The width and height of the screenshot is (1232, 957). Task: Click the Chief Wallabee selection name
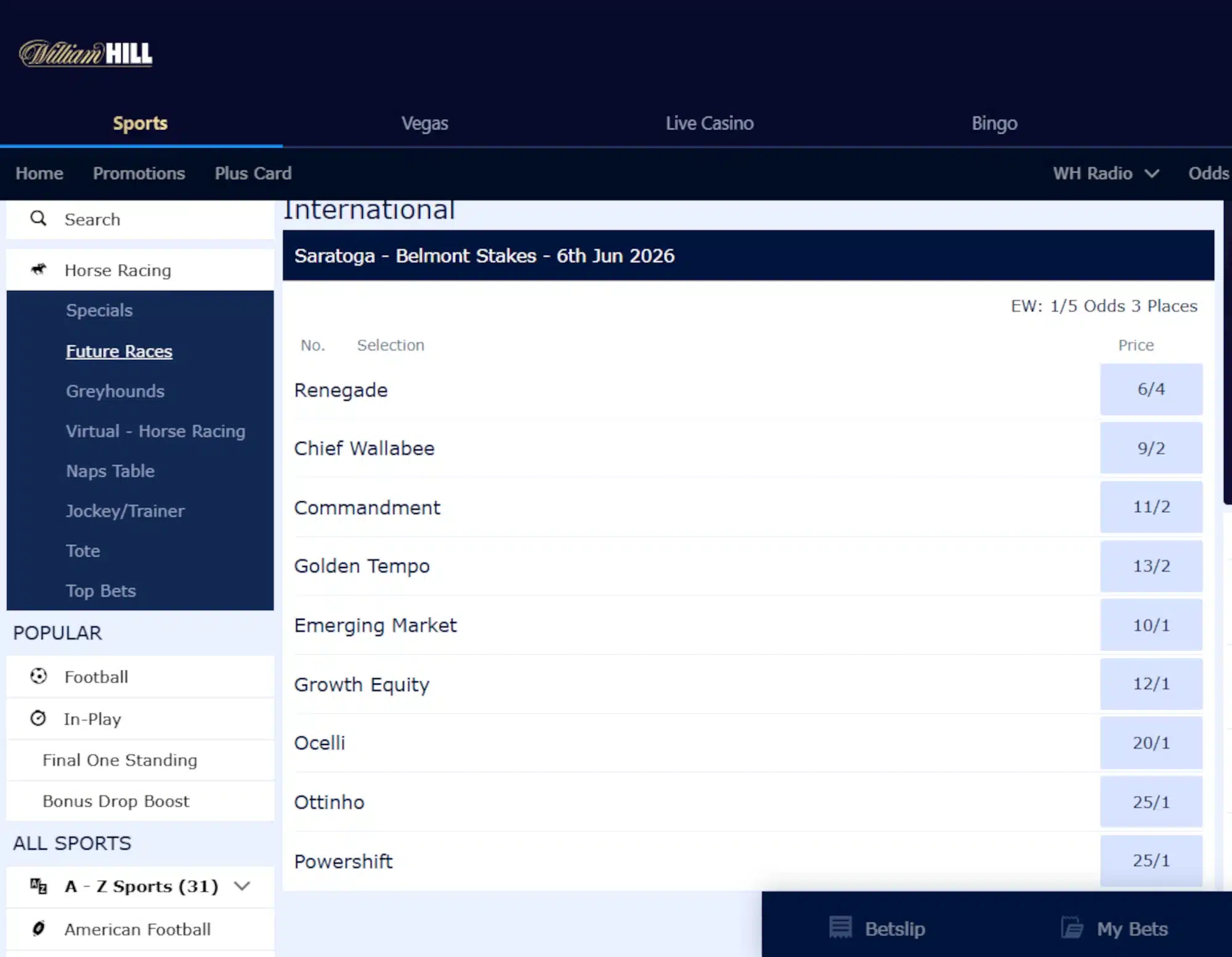[364, 449]
